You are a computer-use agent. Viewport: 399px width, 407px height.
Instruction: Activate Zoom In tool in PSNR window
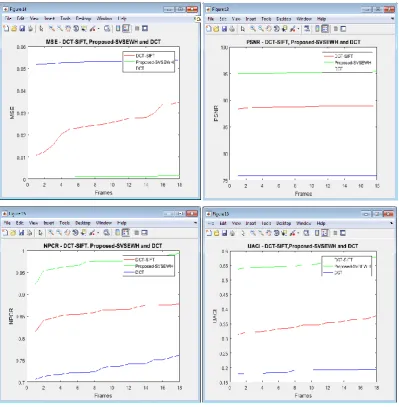(x=253, y=29)
